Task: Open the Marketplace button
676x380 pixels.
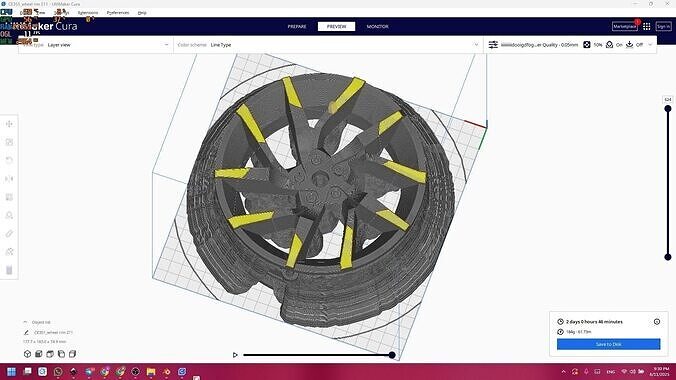Action: (x=625, y=26)
